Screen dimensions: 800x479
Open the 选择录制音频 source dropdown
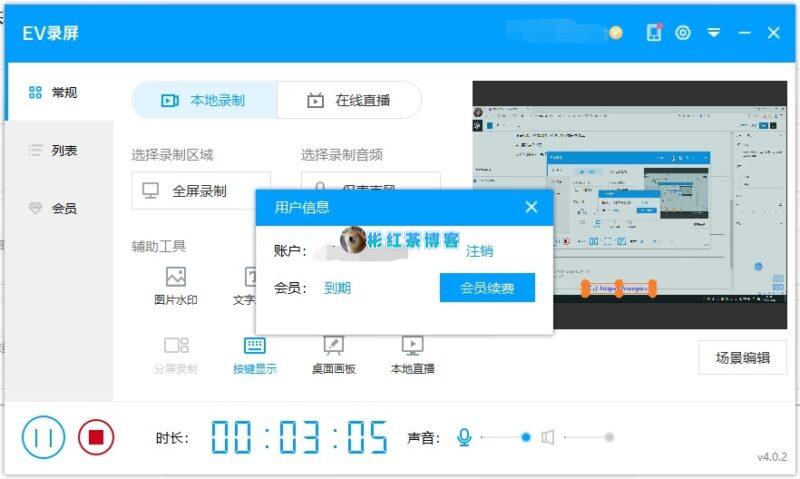point(371,181)
